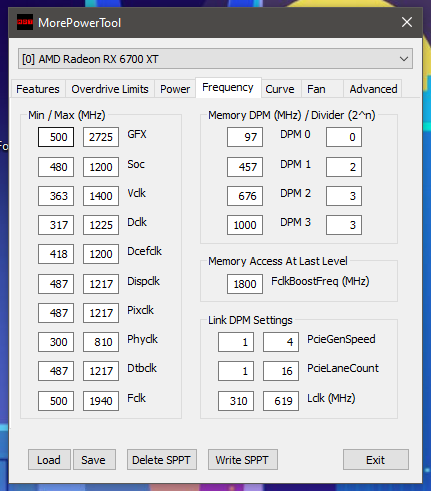The width and height of the screenshot is (431, 491).
Task: Select the Power tab
Action: pos(175,89)
